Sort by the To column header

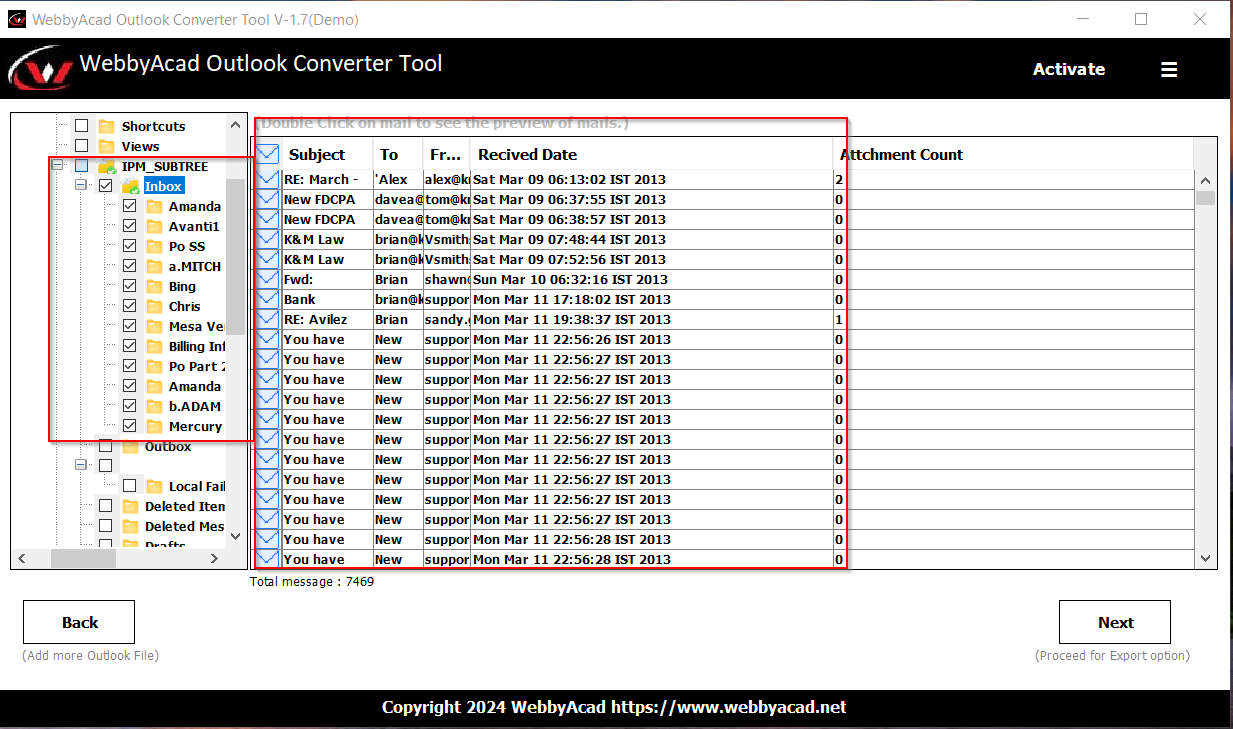pyautogui.click(x=397, y=155)
